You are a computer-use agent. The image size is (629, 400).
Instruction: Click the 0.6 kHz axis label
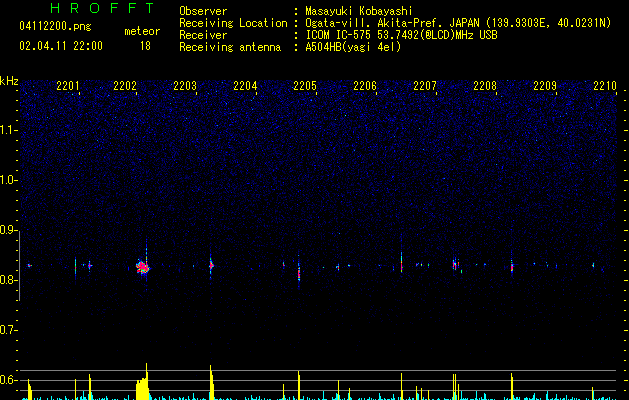tap(8, 380)
